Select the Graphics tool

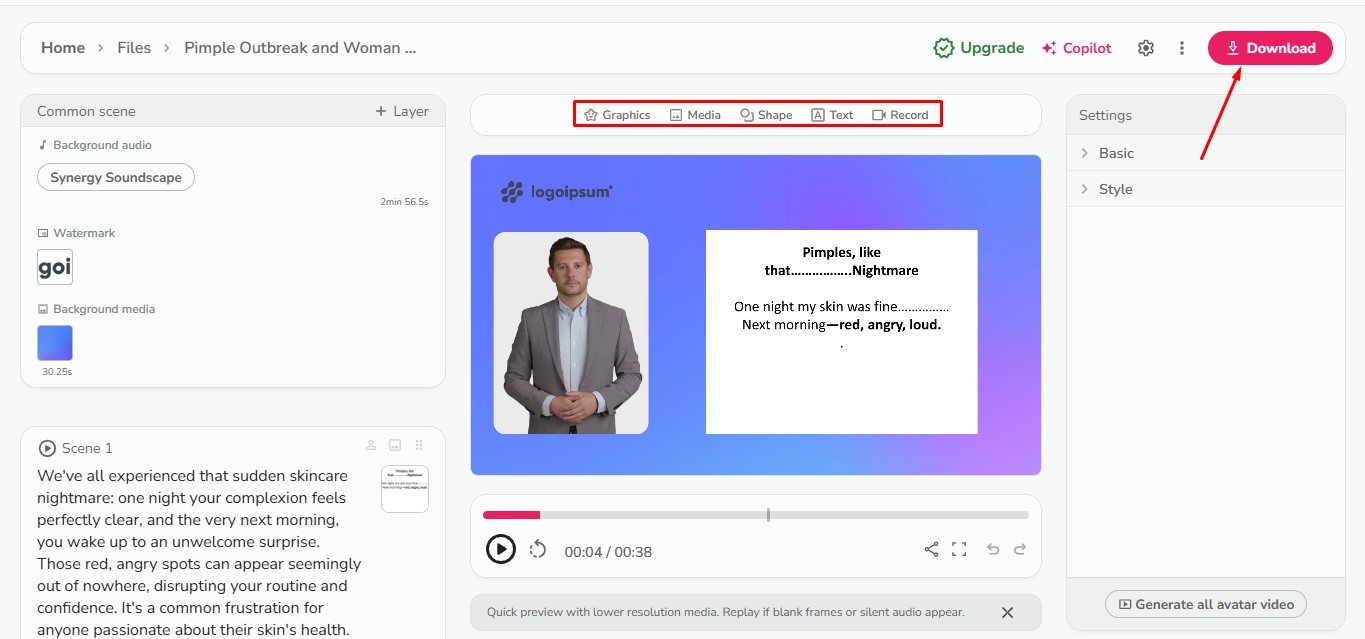[x=617, y=114]
